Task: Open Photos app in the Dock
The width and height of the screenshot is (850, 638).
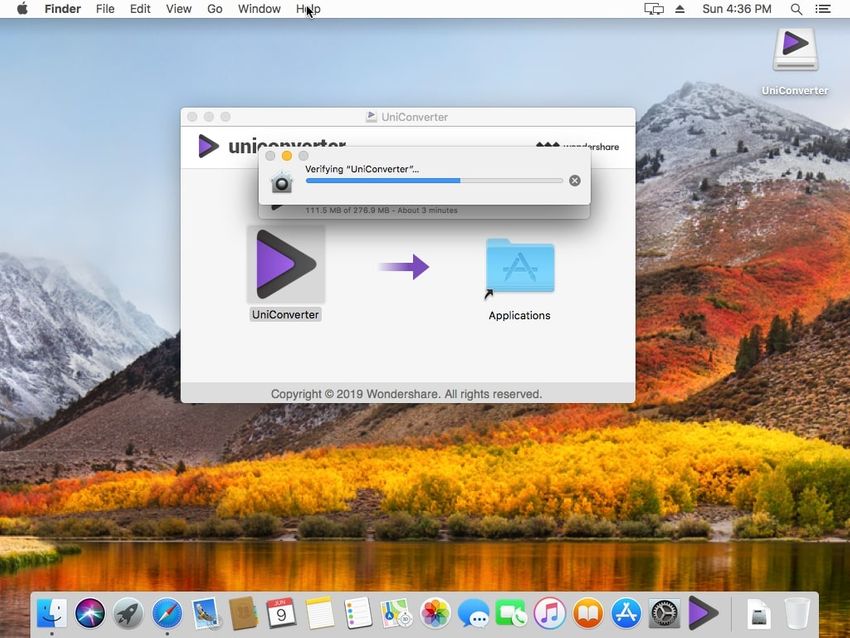Action: point(435,612)
